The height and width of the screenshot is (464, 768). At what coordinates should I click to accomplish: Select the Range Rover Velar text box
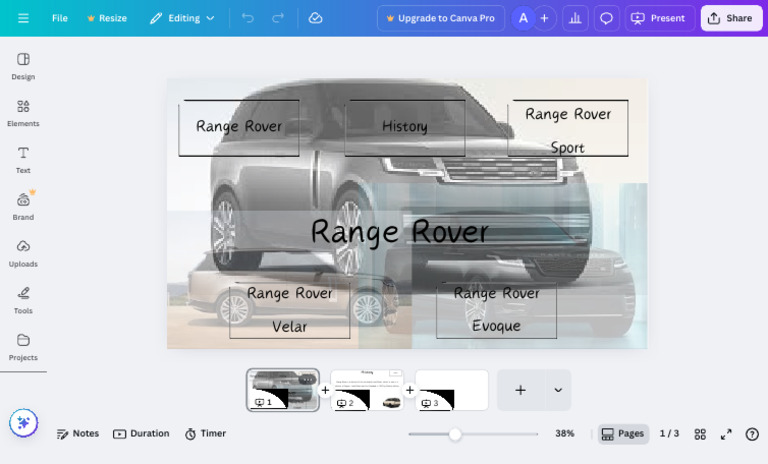coord(289,310)
